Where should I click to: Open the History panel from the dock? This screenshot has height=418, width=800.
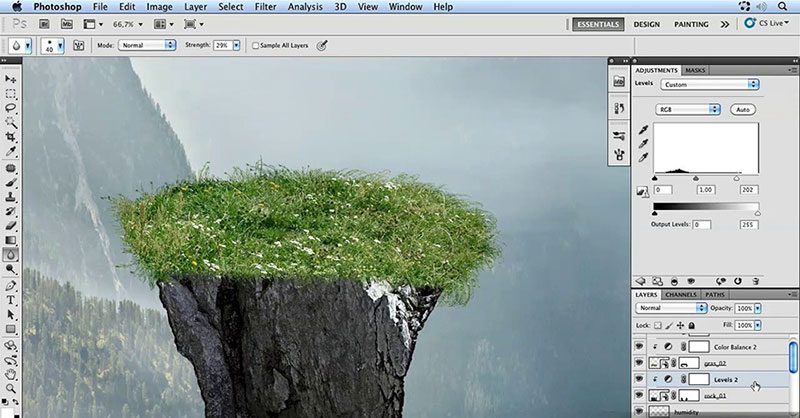click(x=619, y=108)
